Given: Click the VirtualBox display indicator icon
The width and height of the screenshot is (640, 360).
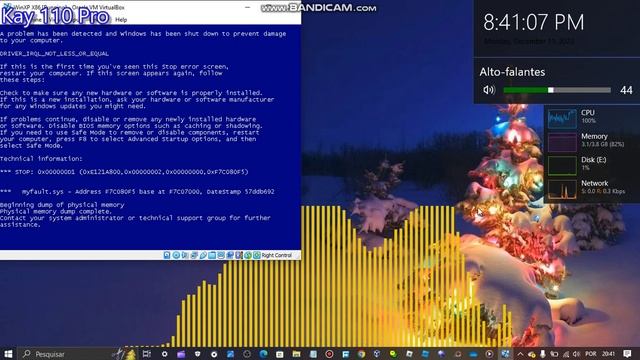Looking at the screenshot, I should tap(221, 255).
